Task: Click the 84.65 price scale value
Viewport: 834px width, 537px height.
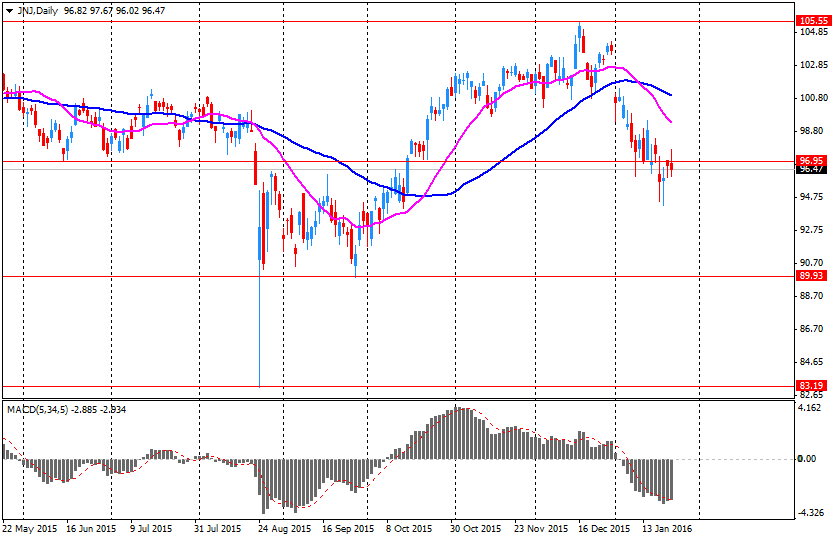Action: tap(812, 362)
